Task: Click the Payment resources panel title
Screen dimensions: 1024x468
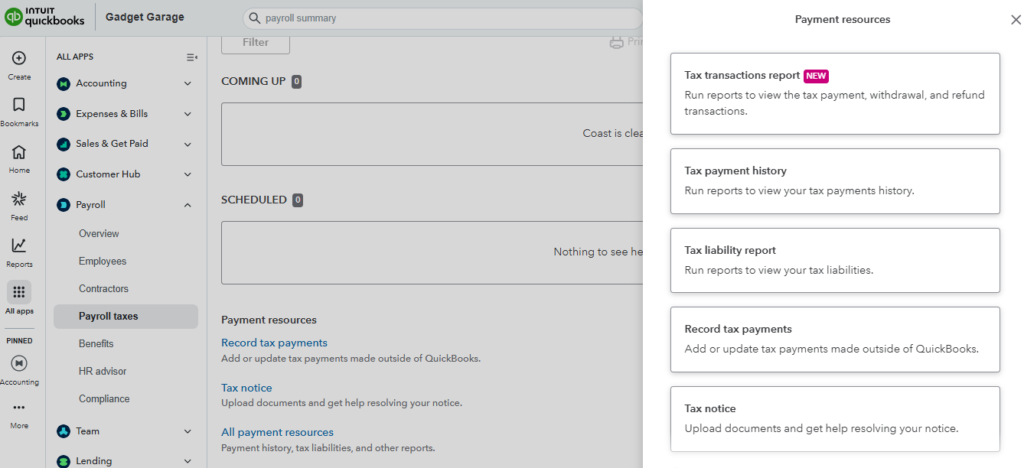Action: pyautogui.click(x=842, y=20)
